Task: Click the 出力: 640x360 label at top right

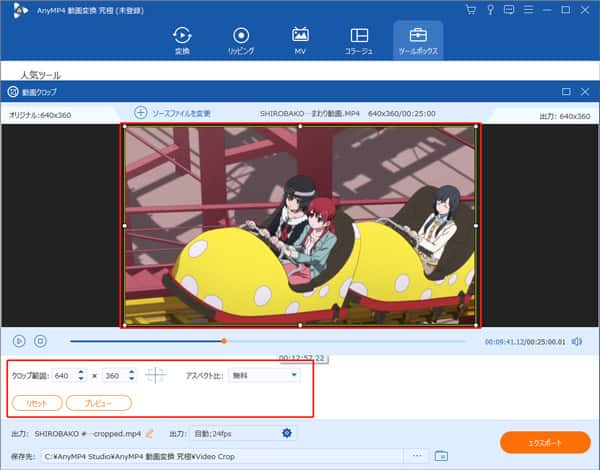Action: (x=565, y=116)
